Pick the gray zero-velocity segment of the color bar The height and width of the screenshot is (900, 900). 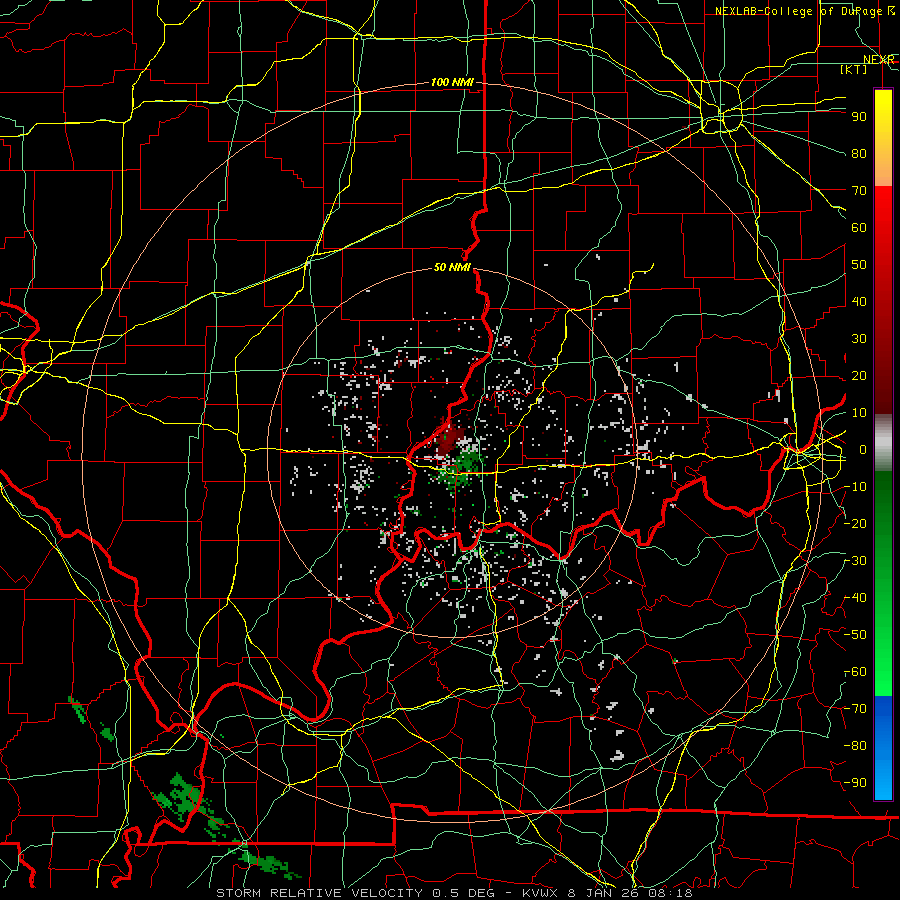(x=883, y=443)
